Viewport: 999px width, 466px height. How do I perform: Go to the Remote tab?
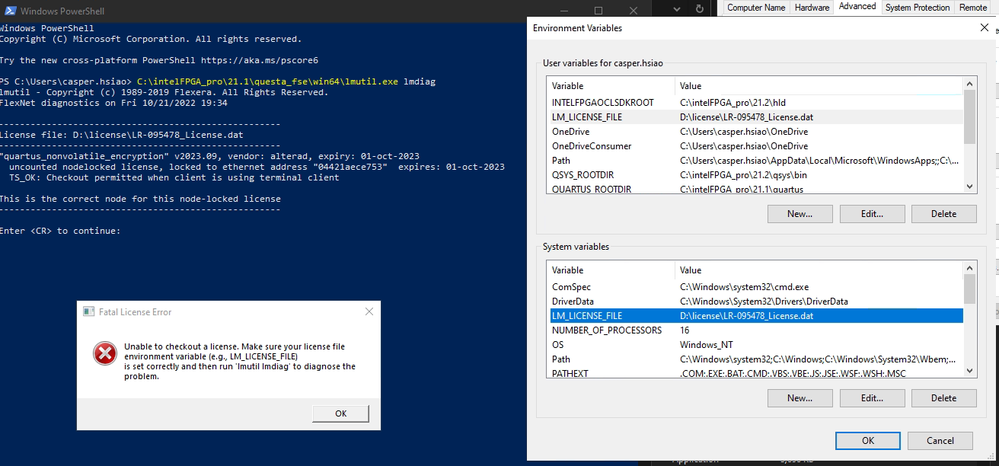[972, 7]
